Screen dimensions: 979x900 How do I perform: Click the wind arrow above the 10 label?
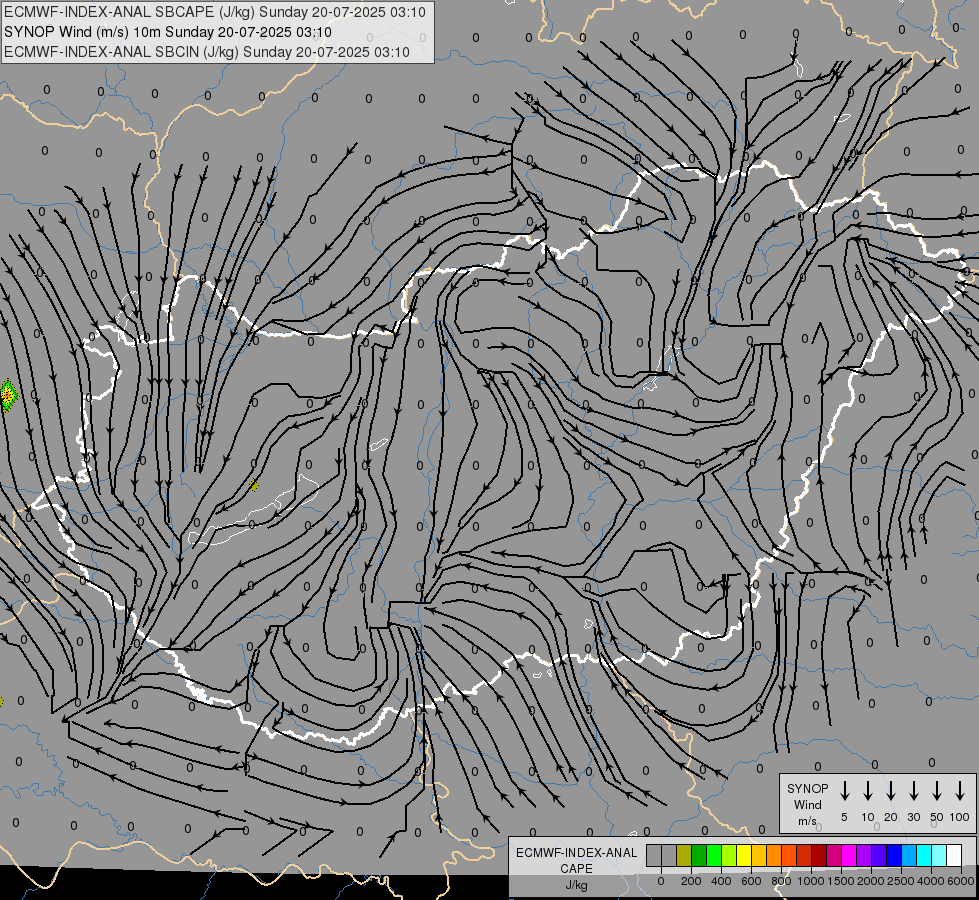tap(867, 791)
